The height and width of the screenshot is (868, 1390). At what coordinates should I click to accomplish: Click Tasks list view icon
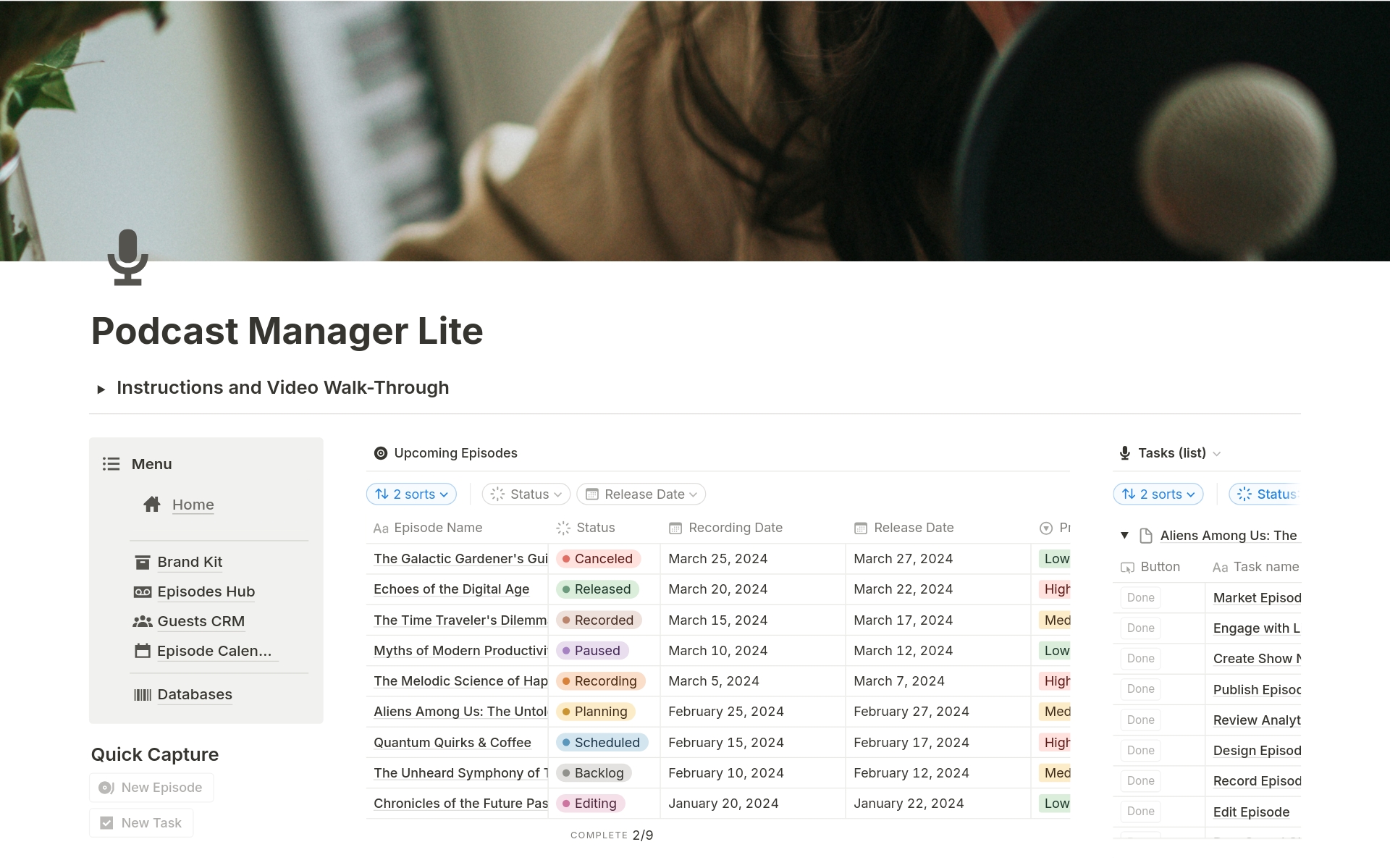pyautogui.click(x=1127, y=453)
